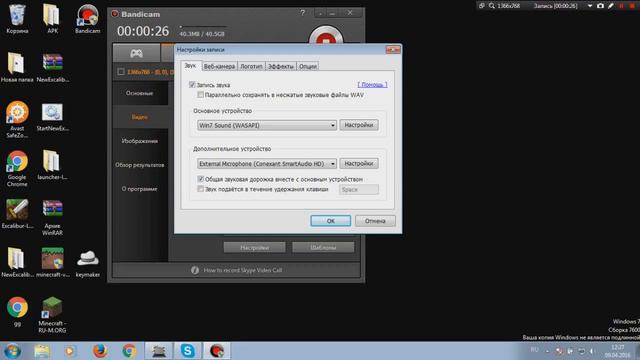Open the О программе sidebar section
640x360 pixels.
[140, 189]
